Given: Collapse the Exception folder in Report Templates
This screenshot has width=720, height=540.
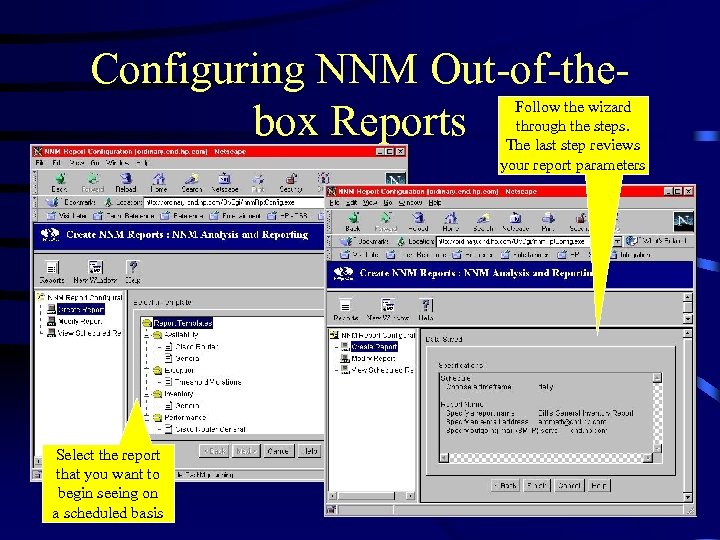Looking at the screenshot, I should (x=147, y=370).
